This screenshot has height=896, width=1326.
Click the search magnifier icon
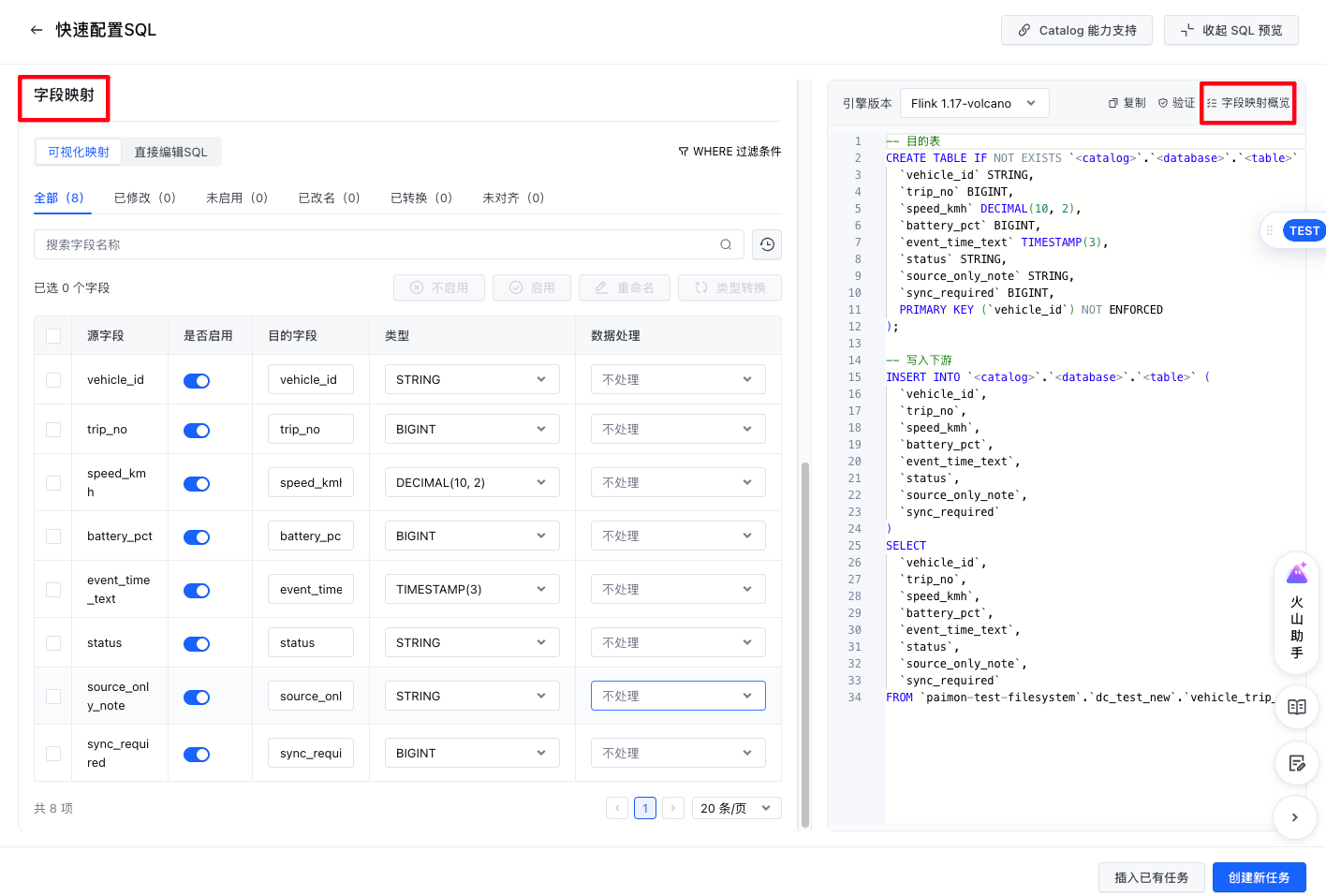point(726,244)
